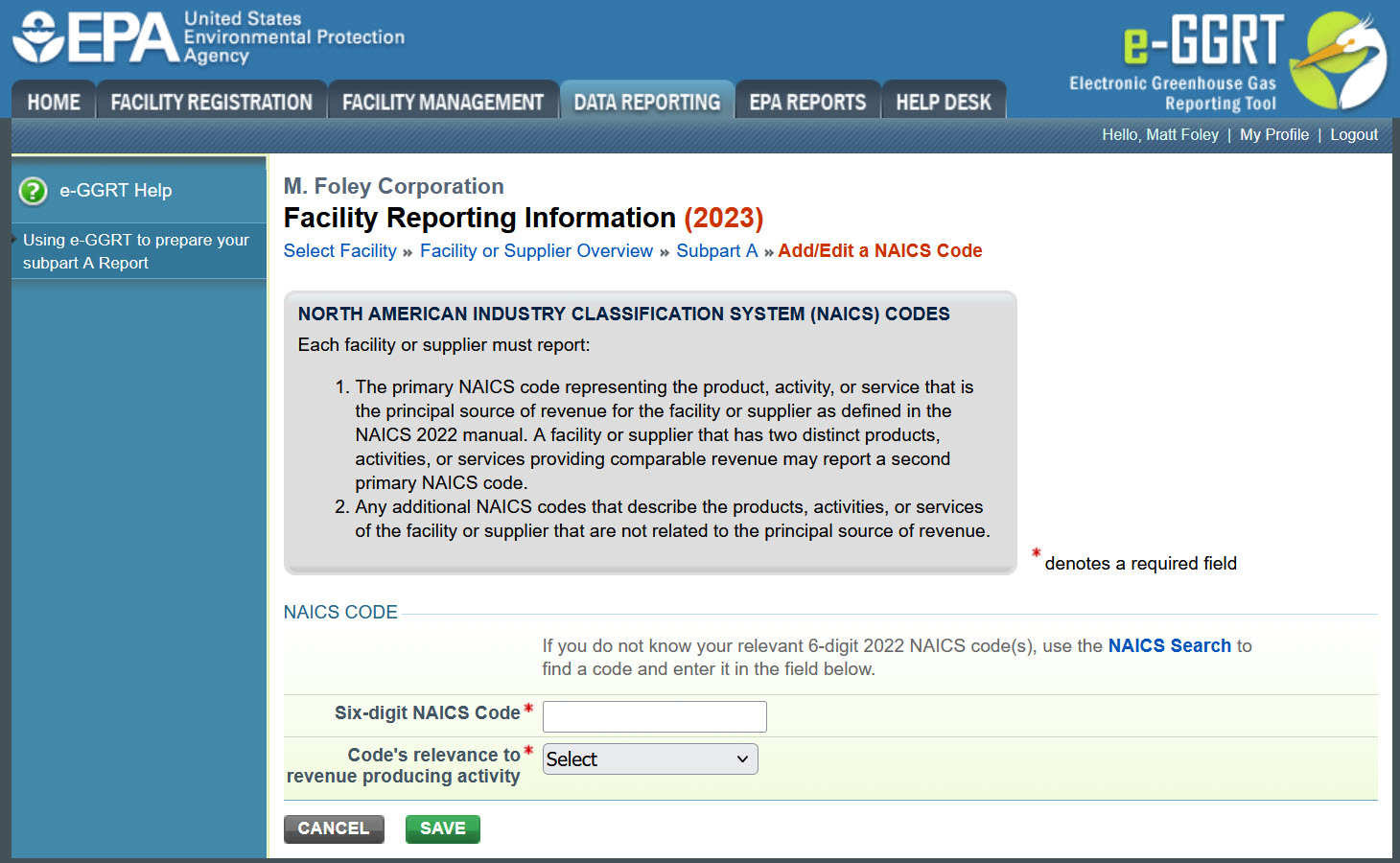The width and height of the screenshot is (1400, 863).
Task: Go to the Select Facility breadcrumb
Action: (339, 251)
